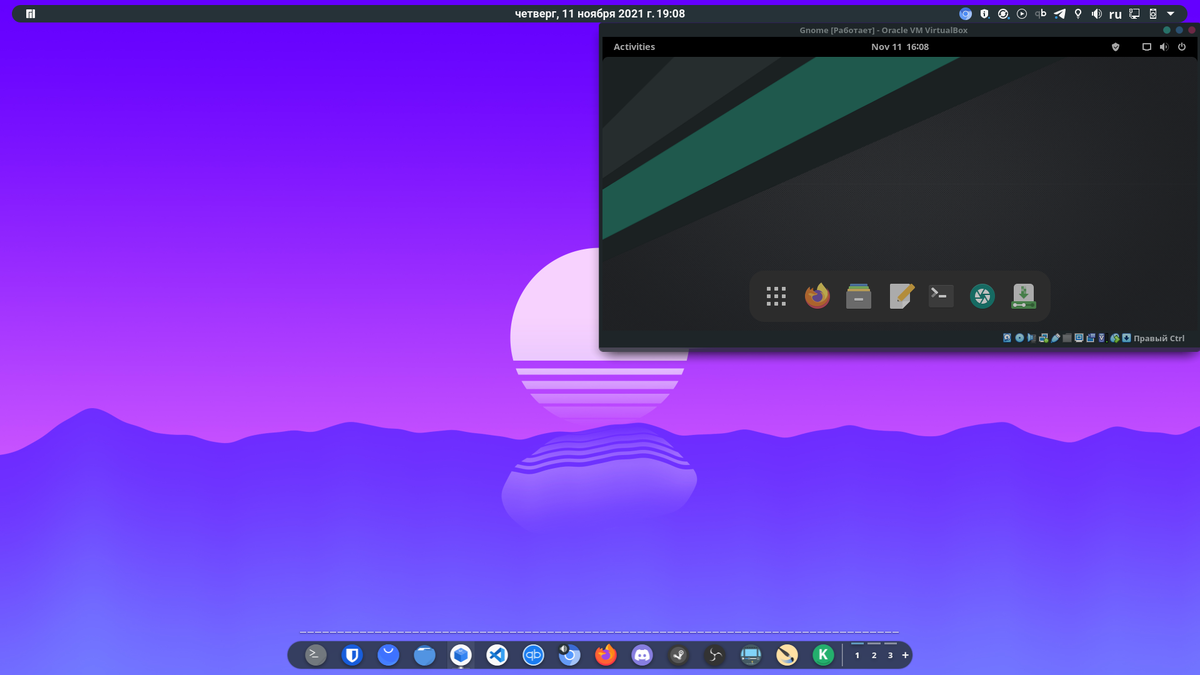Open the Files manager in guest dock

pos(859,296)
